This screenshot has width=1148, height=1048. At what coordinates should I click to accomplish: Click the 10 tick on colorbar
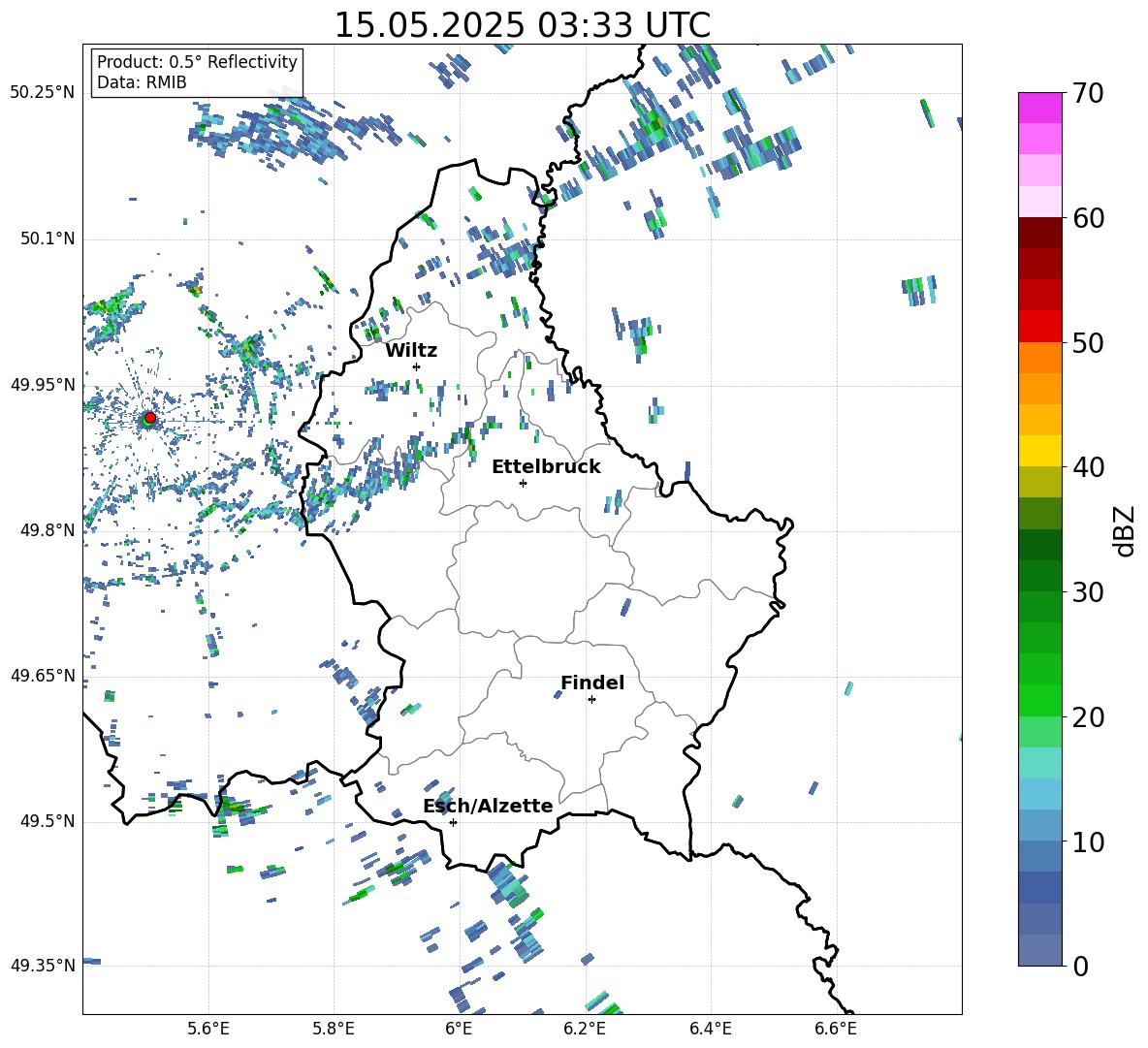tap(1088, 842)
